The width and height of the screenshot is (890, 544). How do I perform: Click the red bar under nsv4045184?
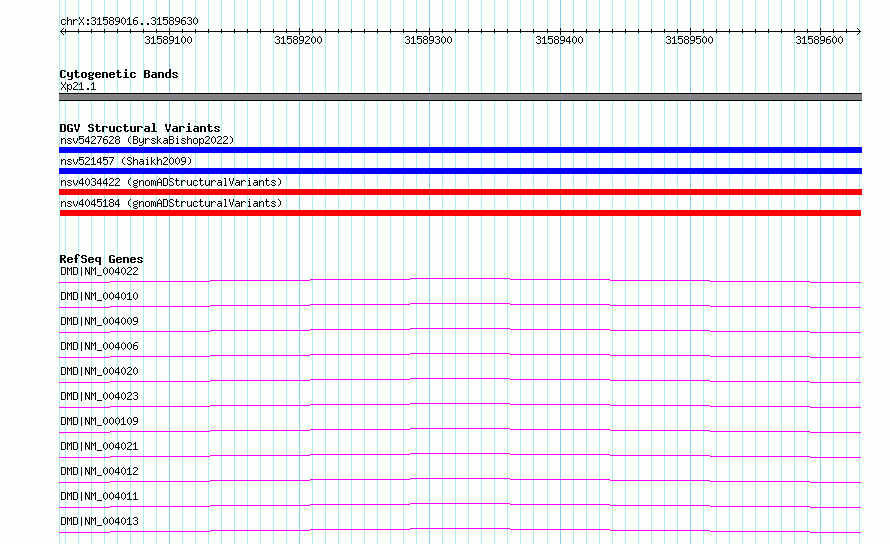(460, 213)
